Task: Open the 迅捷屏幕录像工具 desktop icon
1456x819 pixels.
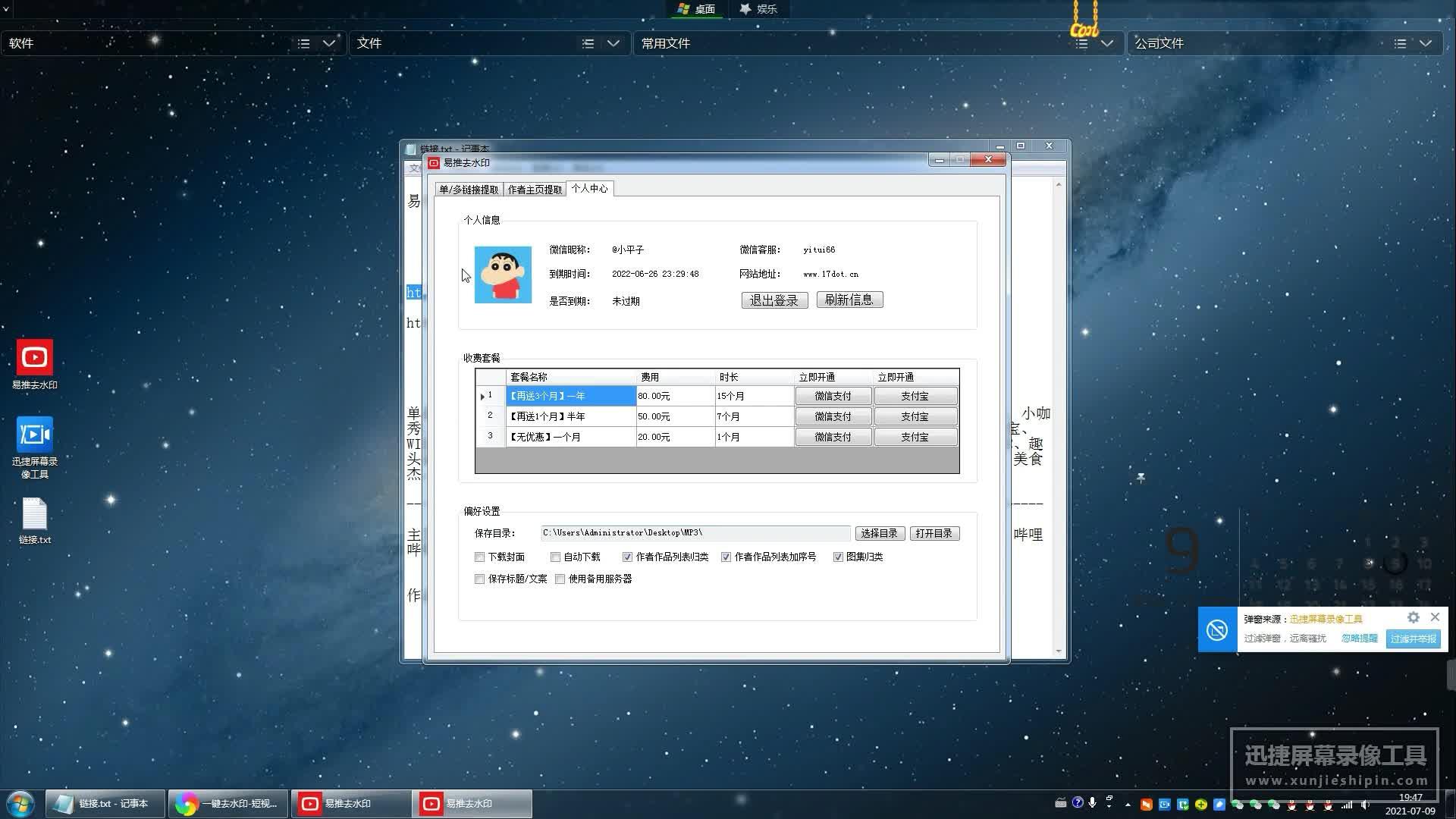Action: point(34,447)
